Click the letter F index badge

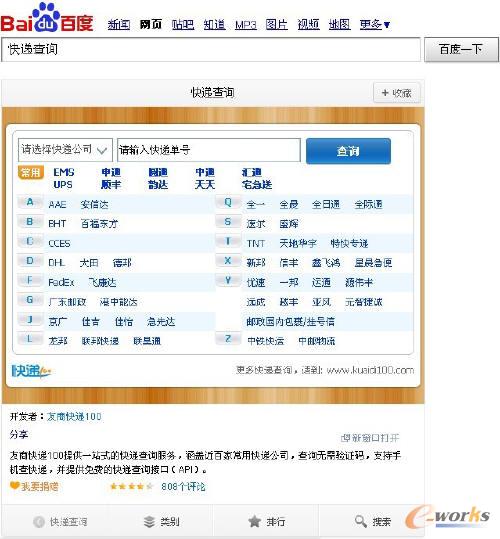tap(30, 280)
